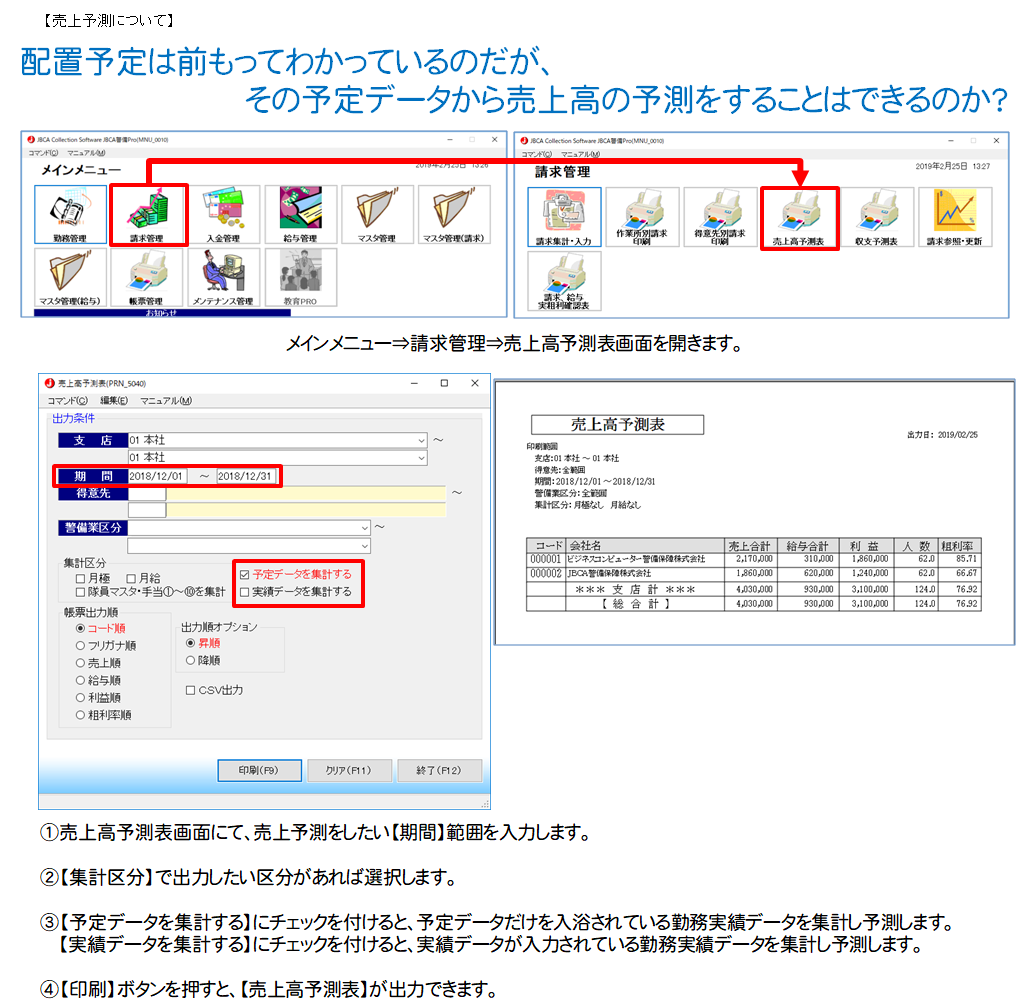The width and height of the screenshot is (1029, 1007).
Task: Click the period start date field 2018/12/01
Action: (x=157, y=476)
